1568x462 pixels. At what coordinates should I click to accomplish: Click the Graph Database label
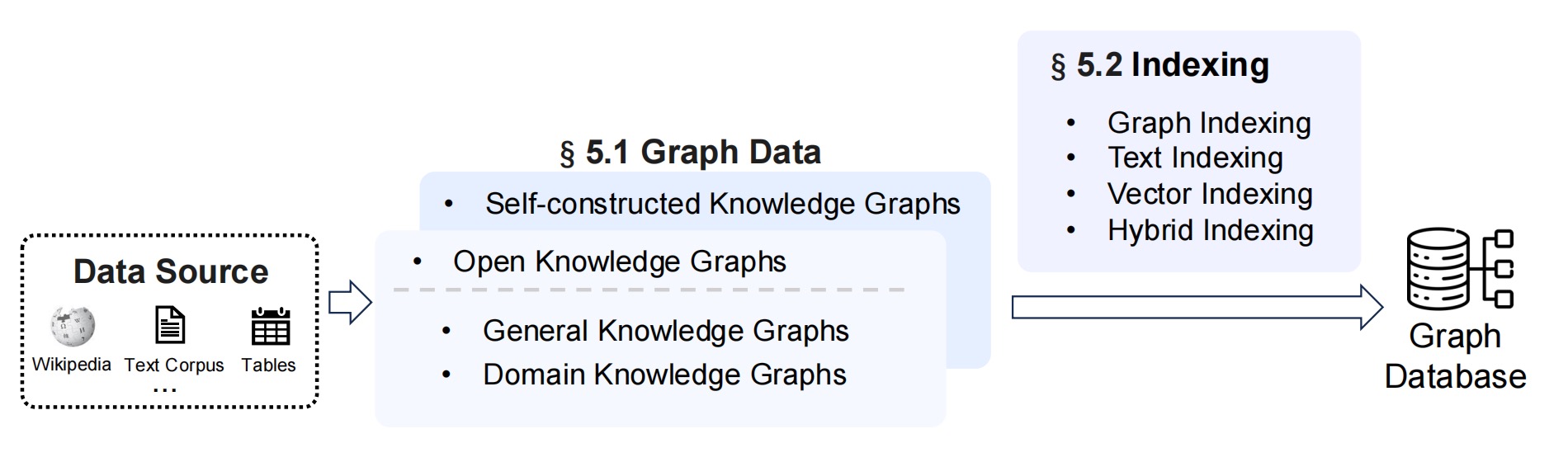click(x=1455, y=356)
